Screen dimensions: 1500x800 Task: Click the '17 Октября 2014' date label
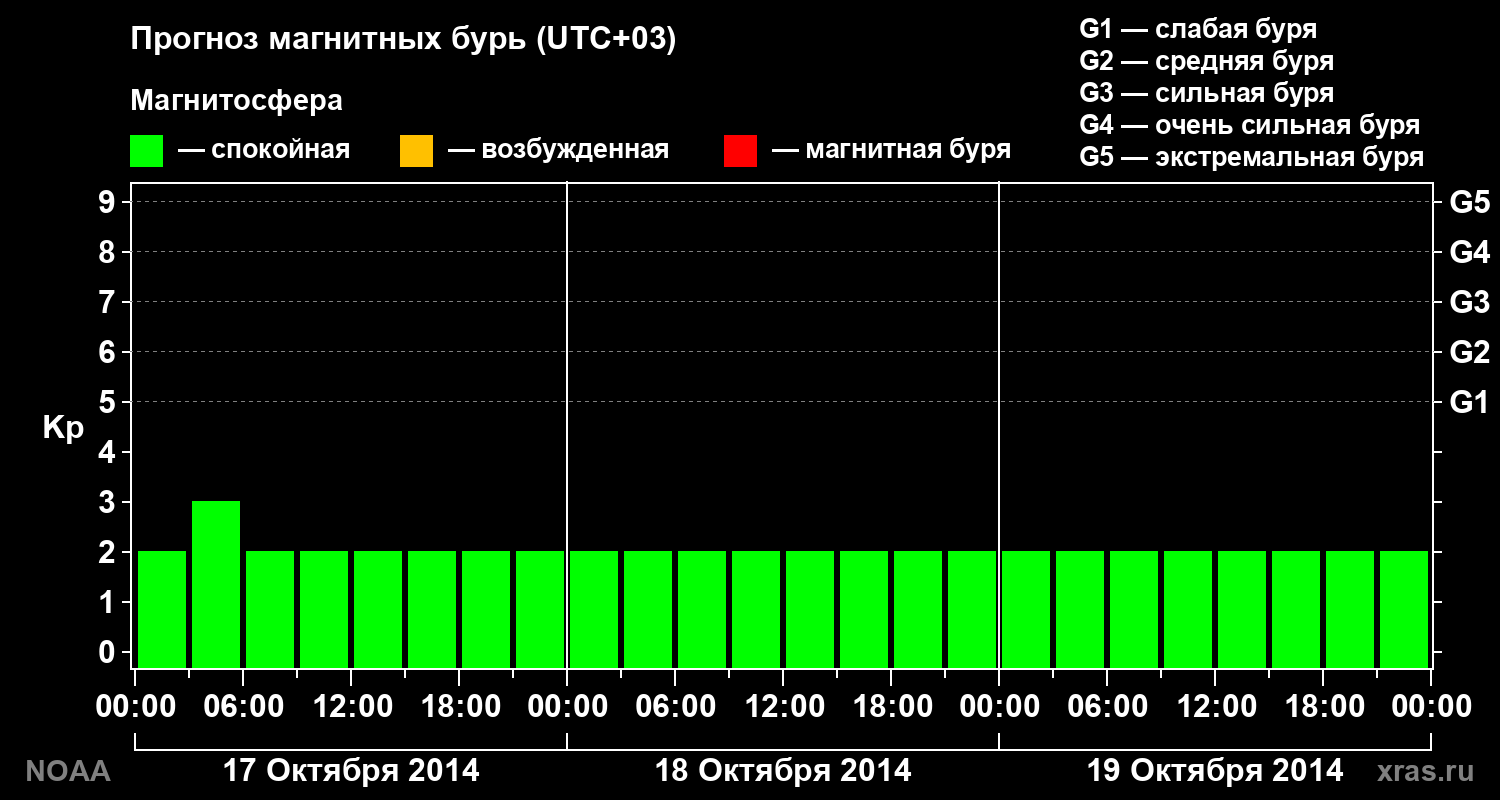coord(351,771)
